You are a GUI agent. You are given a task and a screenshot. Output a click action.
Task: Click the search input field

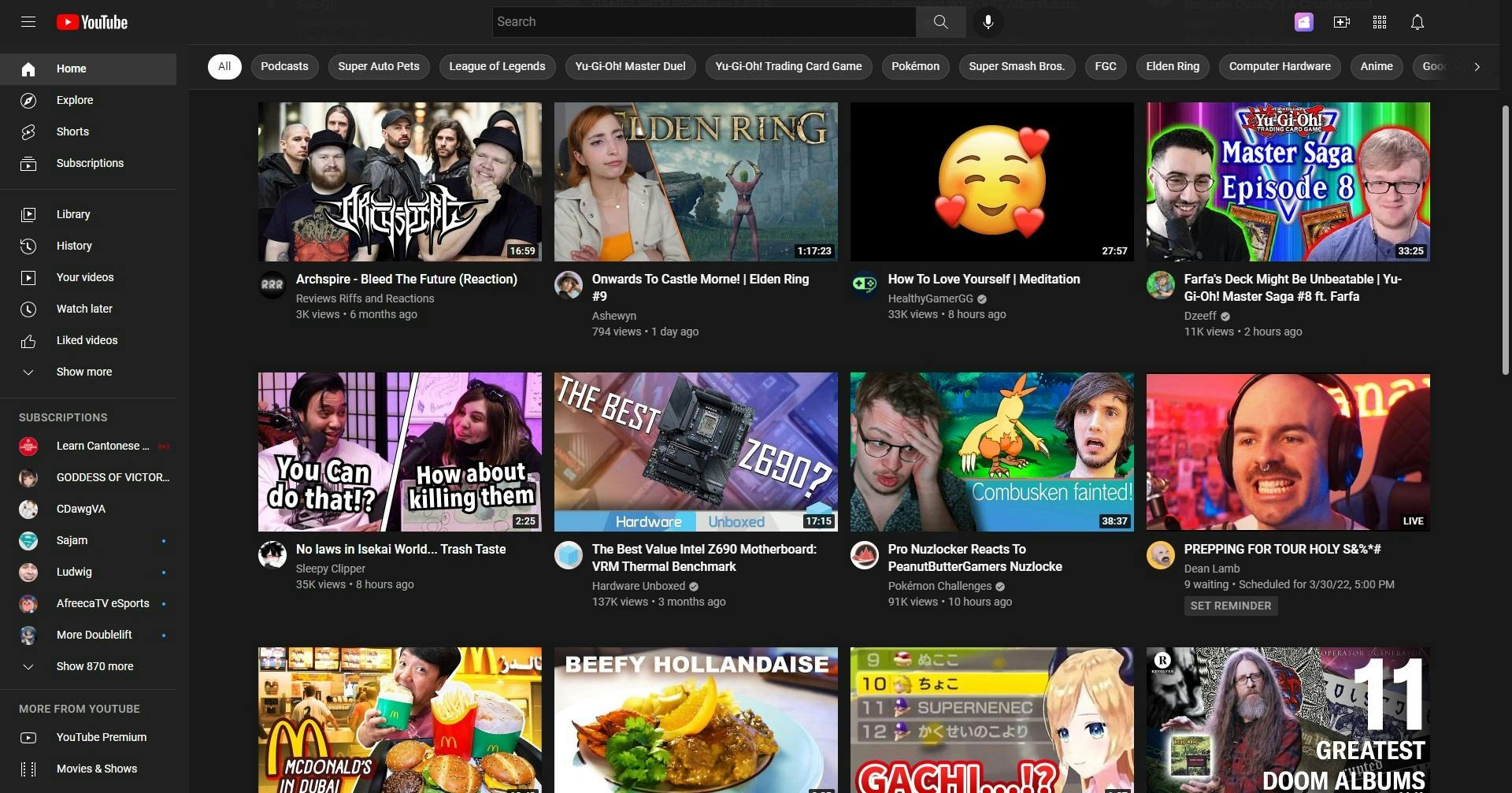pyautogui.click(x=704, y=22)
